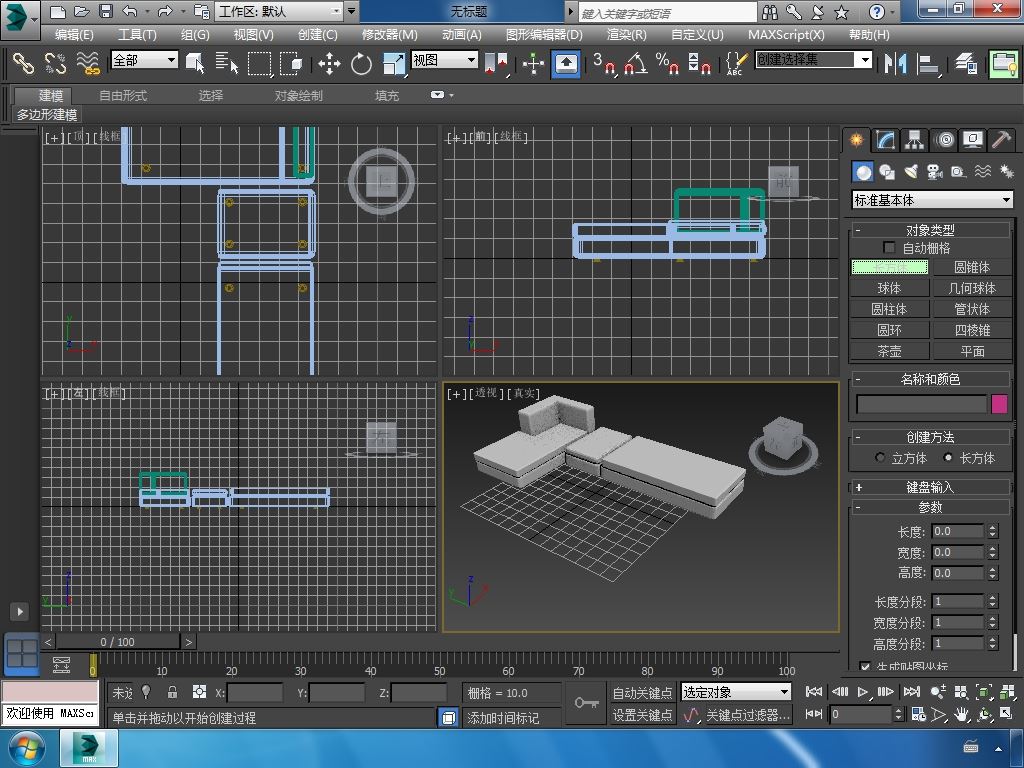Image resolution: width=1024 pixels, height=768 pixels.
Task: Expand the 键盘输入 rollout
Action: 930,487
